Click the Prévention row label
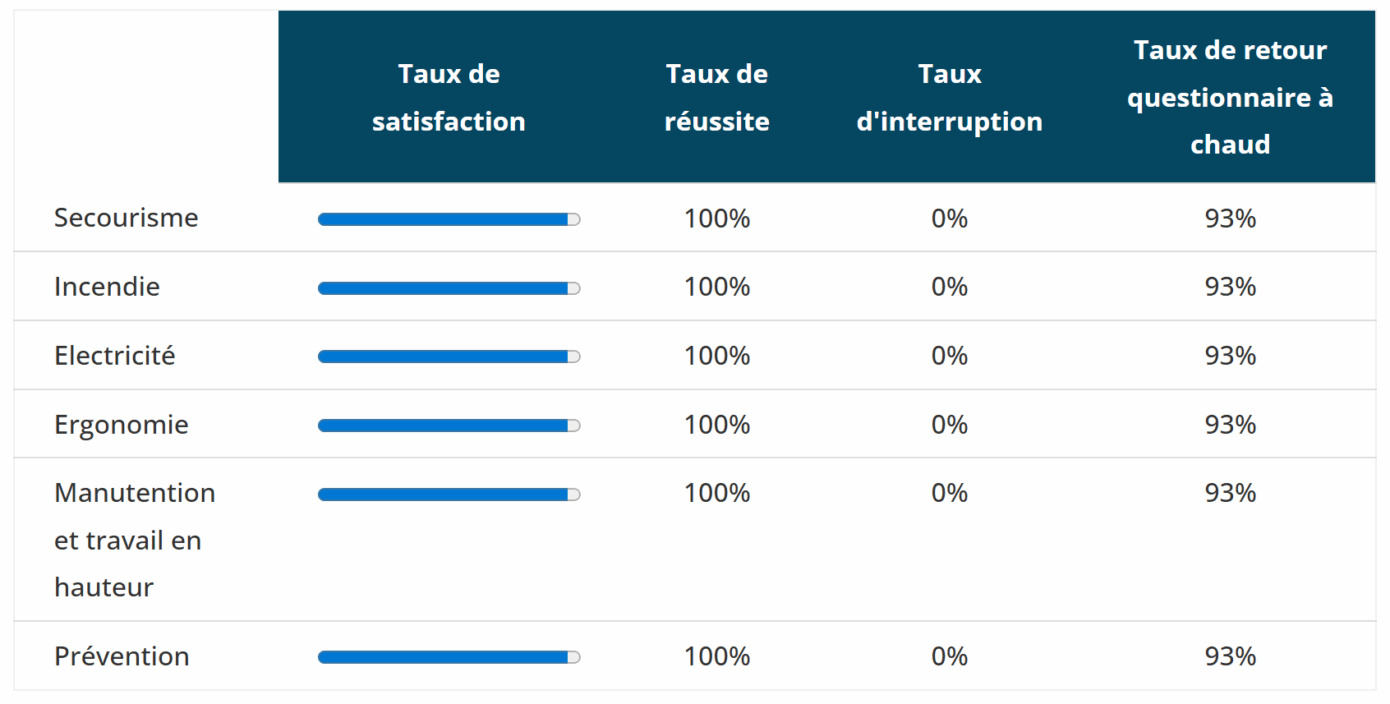The width and height of the screenshot is (1390, 704). coord(121,657)
